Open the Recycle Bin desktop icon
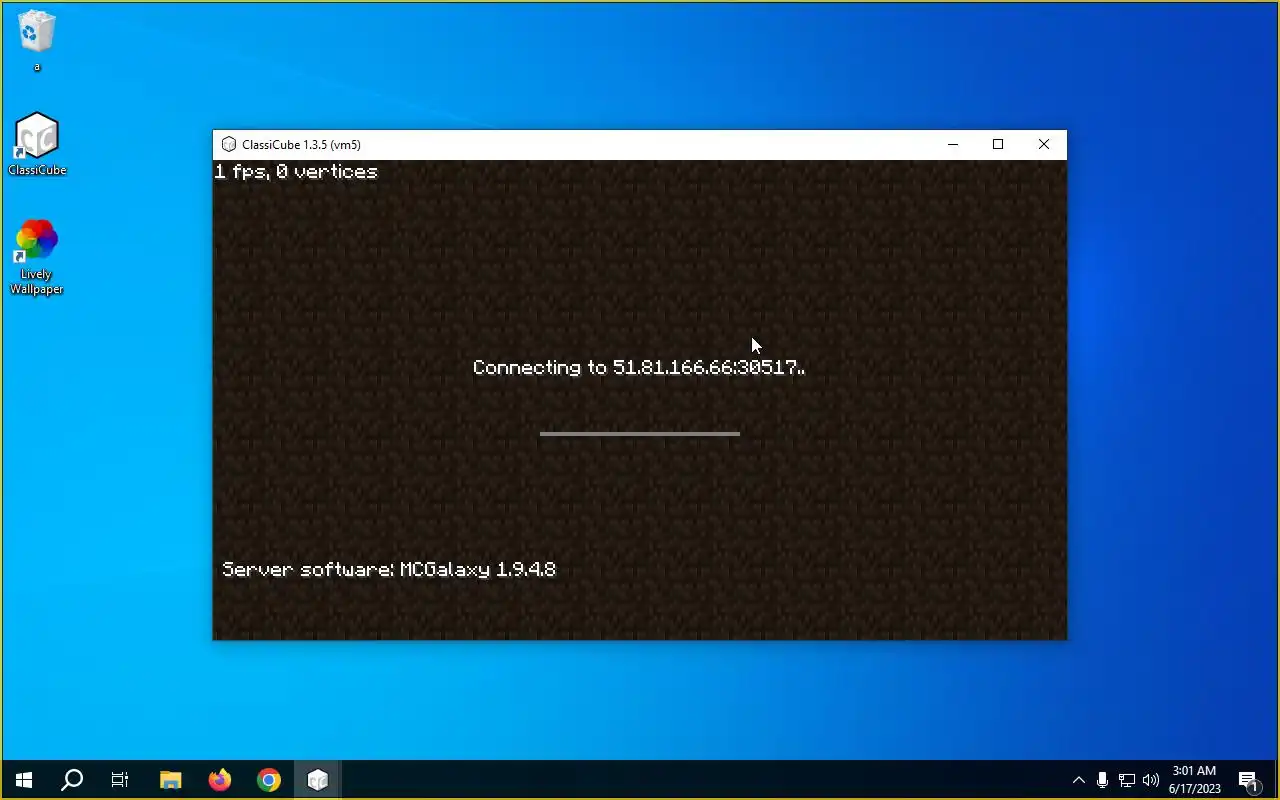 (x=37, y=40)
